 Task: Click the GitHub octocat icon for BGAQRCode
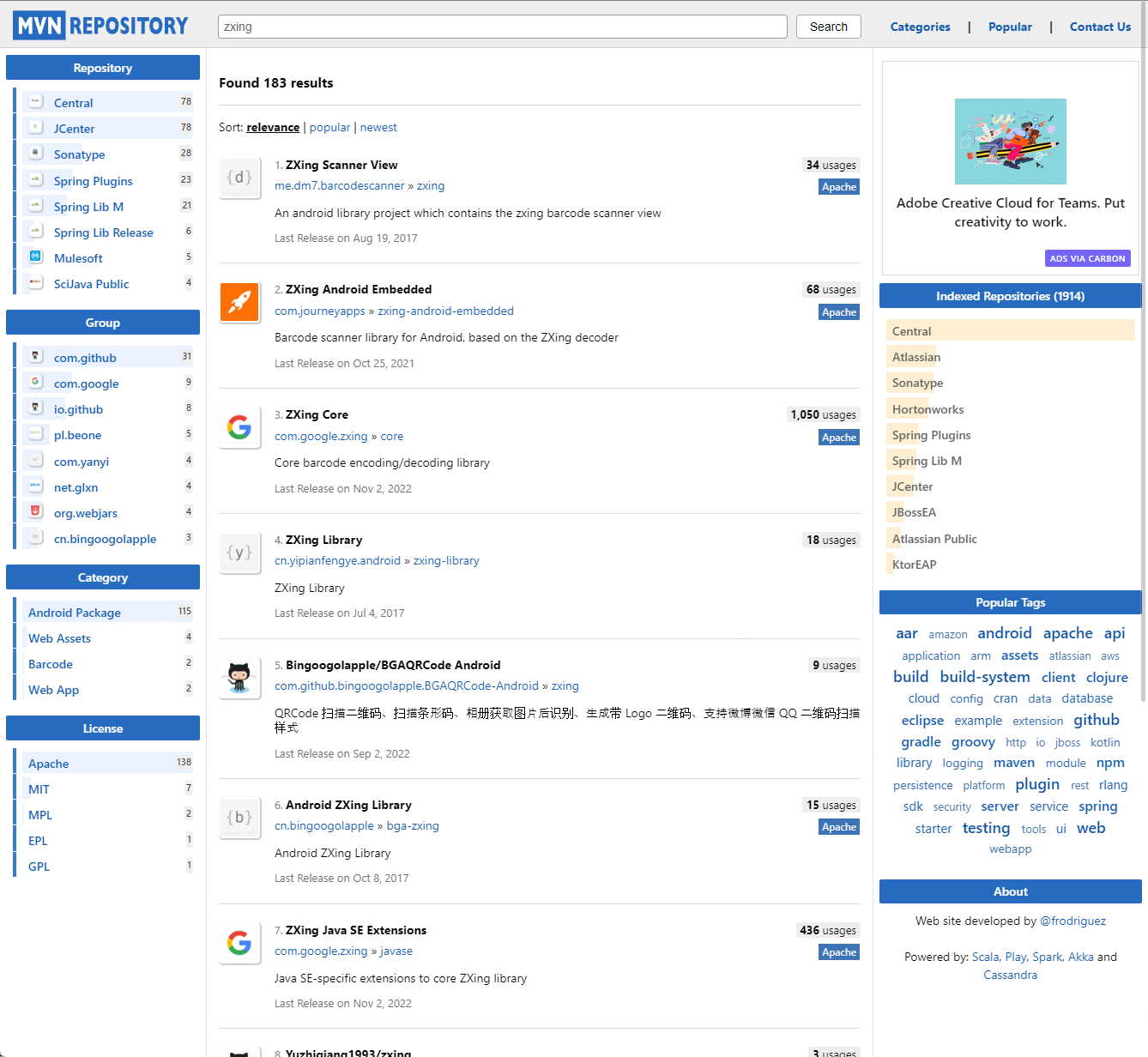tap(239, 678)
